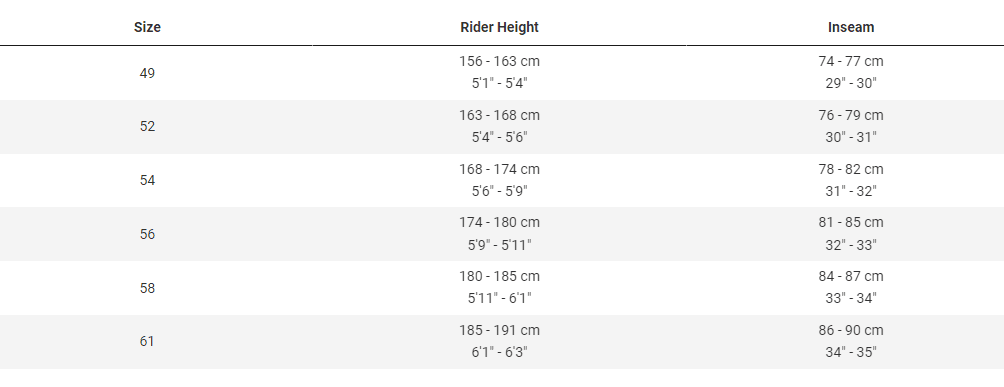
Task: Click rider height 156 - 163 cm
Action: pos(499,62)
